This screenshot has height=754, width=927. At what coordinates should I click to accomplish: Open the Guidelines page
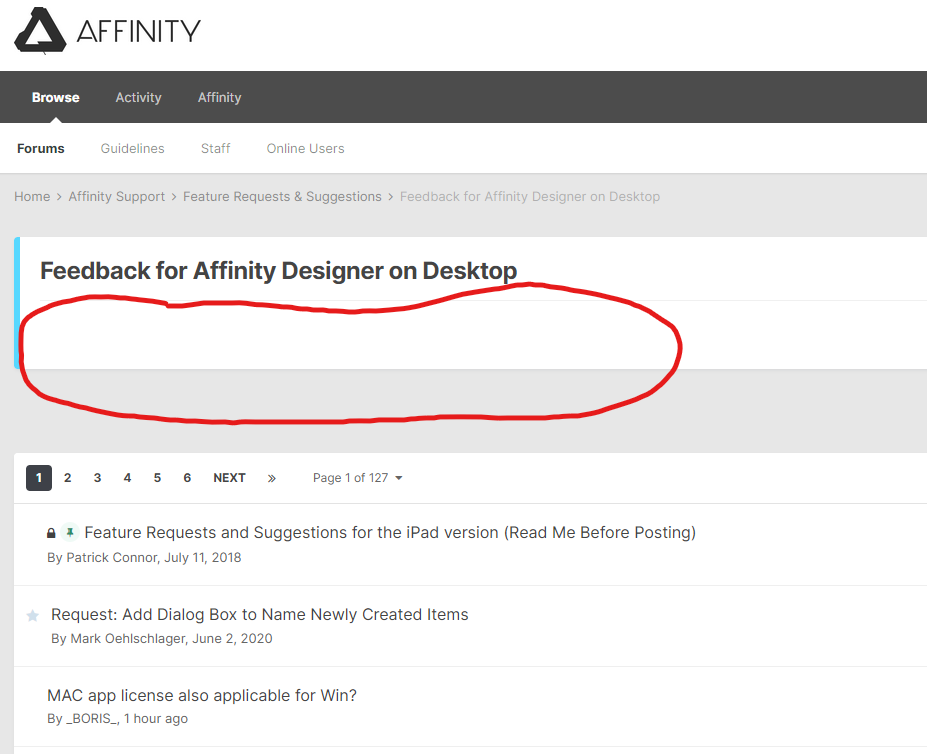[x=132, y=148]
